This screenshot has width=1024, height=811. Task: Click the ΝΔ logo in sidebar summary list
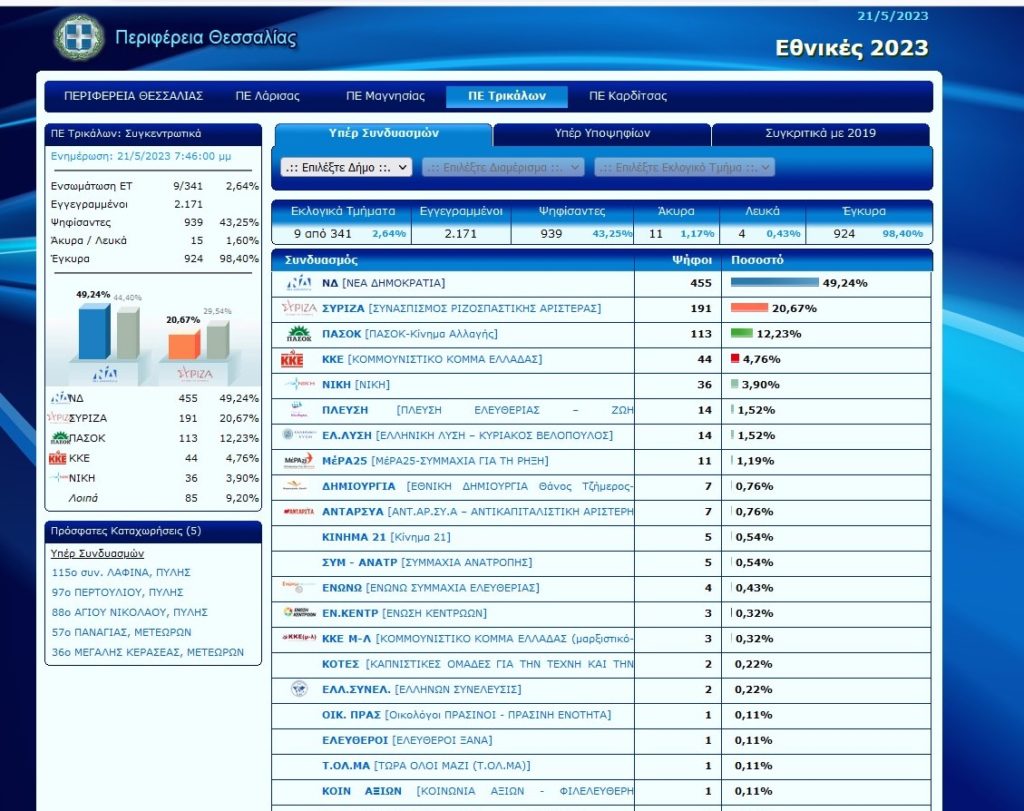tap(59, 398)
